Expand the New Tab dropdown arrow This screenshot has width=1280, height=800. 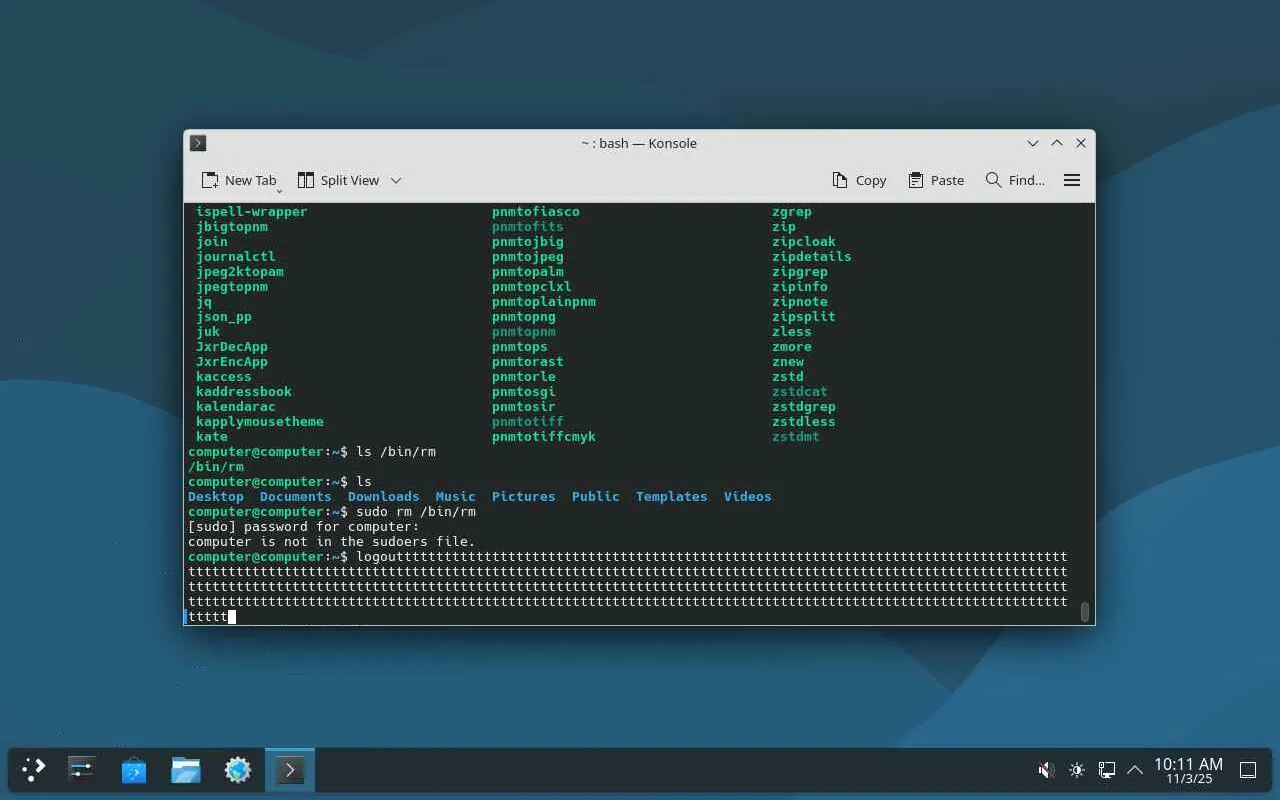[279, 190]
